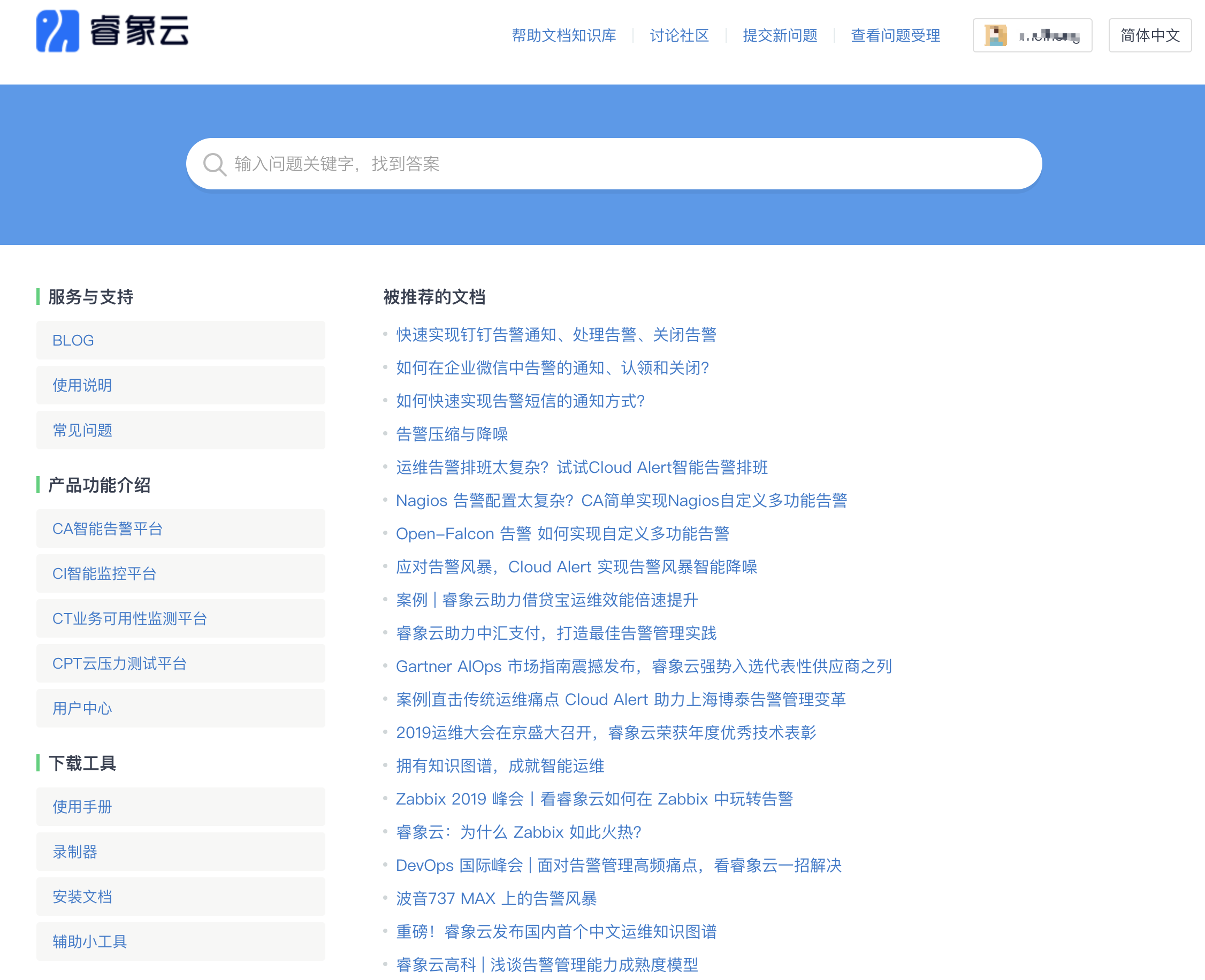Click the 服务与支持 section heading
The width and height of the screenshot is (1205, 980).
coord(90,297)
